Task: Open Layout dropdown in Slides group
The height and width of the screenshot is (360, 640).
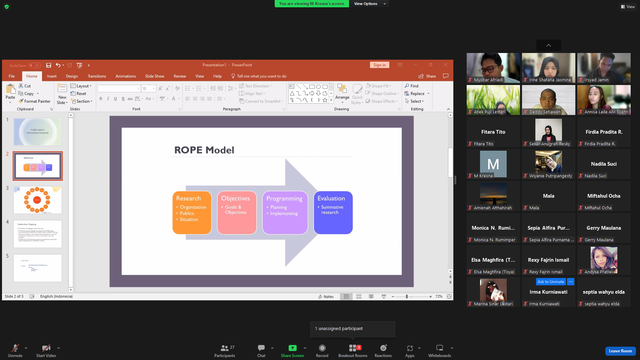Action: click(81, 86)
